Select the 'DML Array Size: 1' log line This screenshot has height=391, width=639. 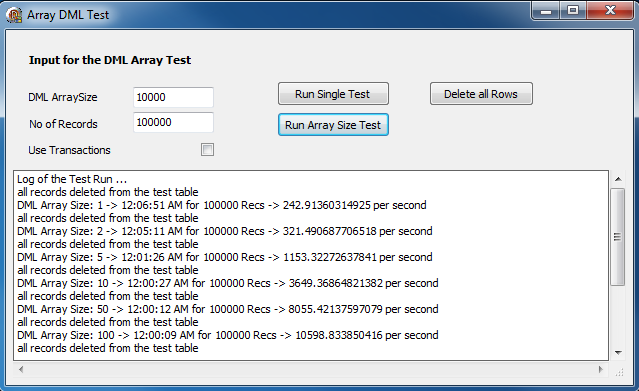(222, 205)
